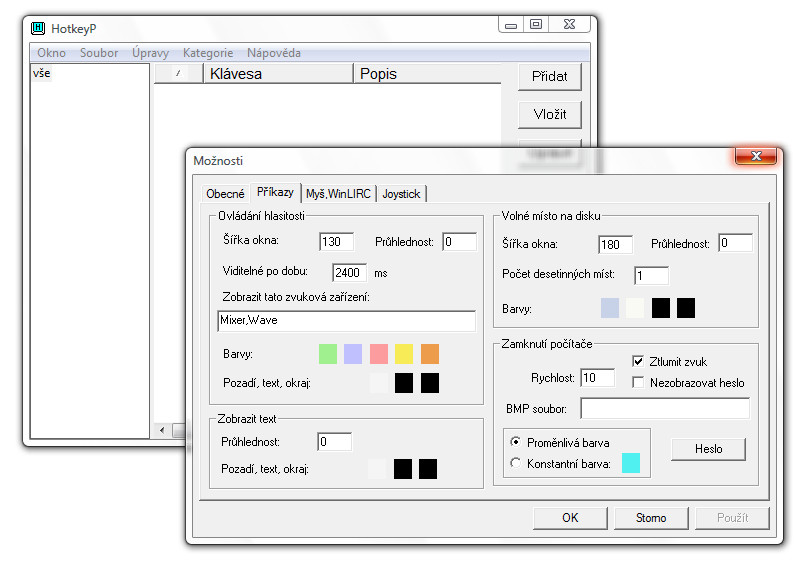Pick the light blue disk color swatch
The height and width of the screenshot is (561, 805).
(x=610, y=308)
